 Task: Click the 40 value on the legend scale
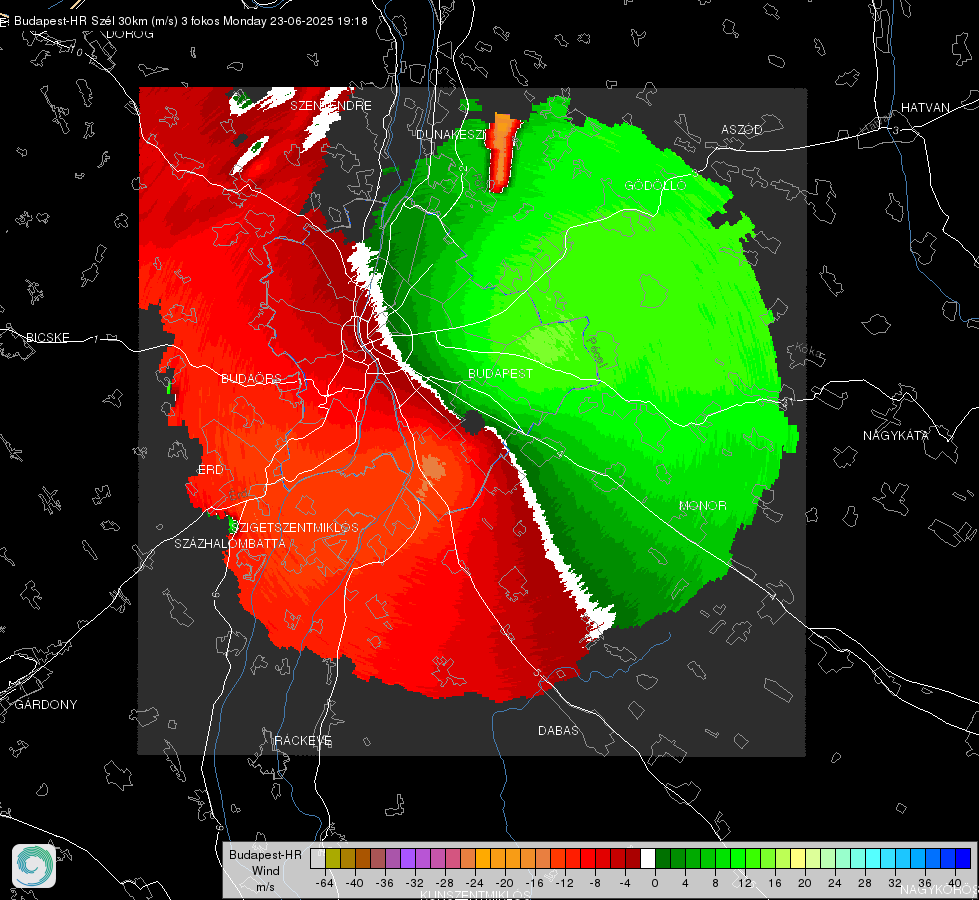pyautogui.click(x=954, y=883)
